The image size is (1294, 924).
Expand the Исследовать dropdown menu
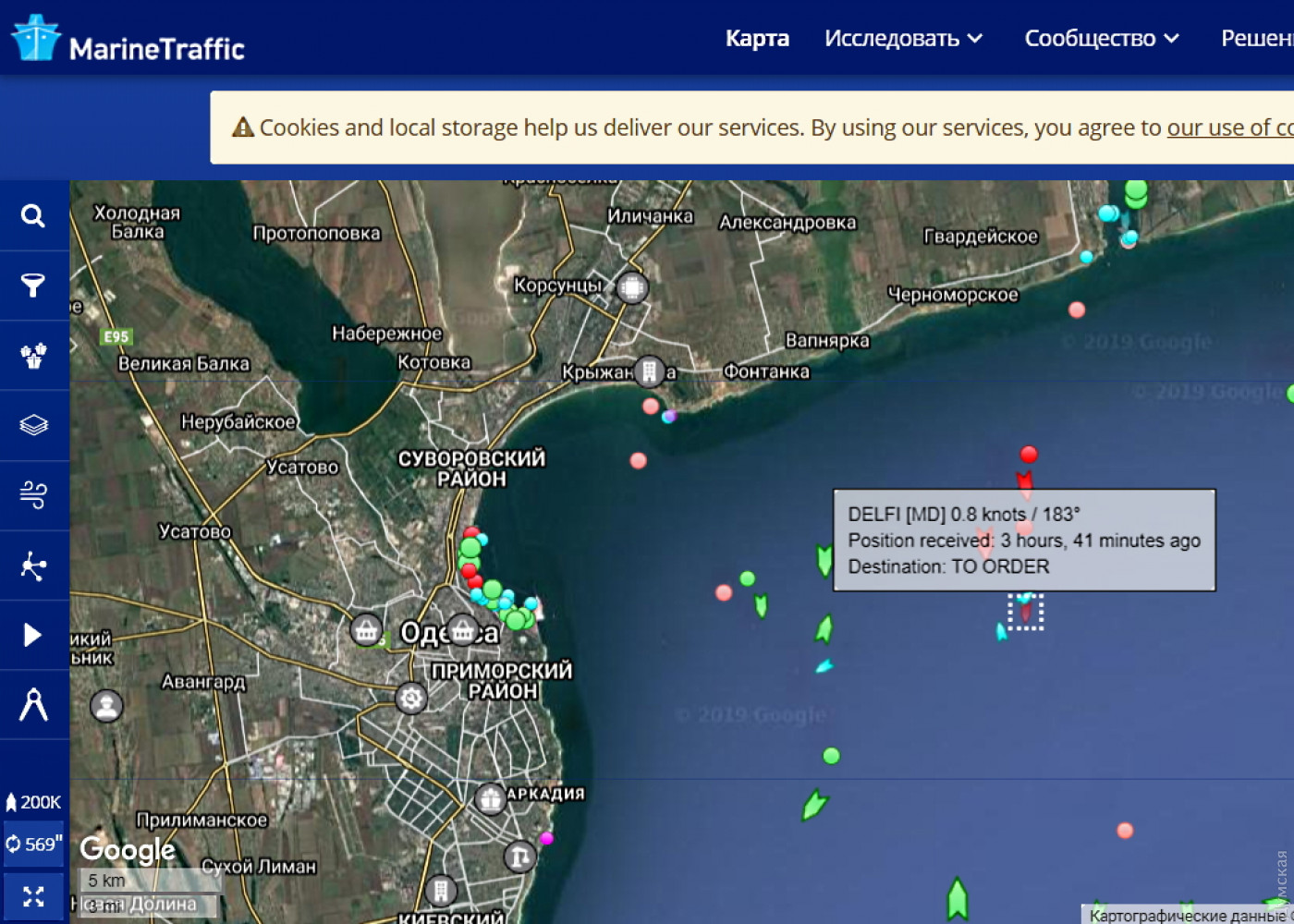(902, 39)
